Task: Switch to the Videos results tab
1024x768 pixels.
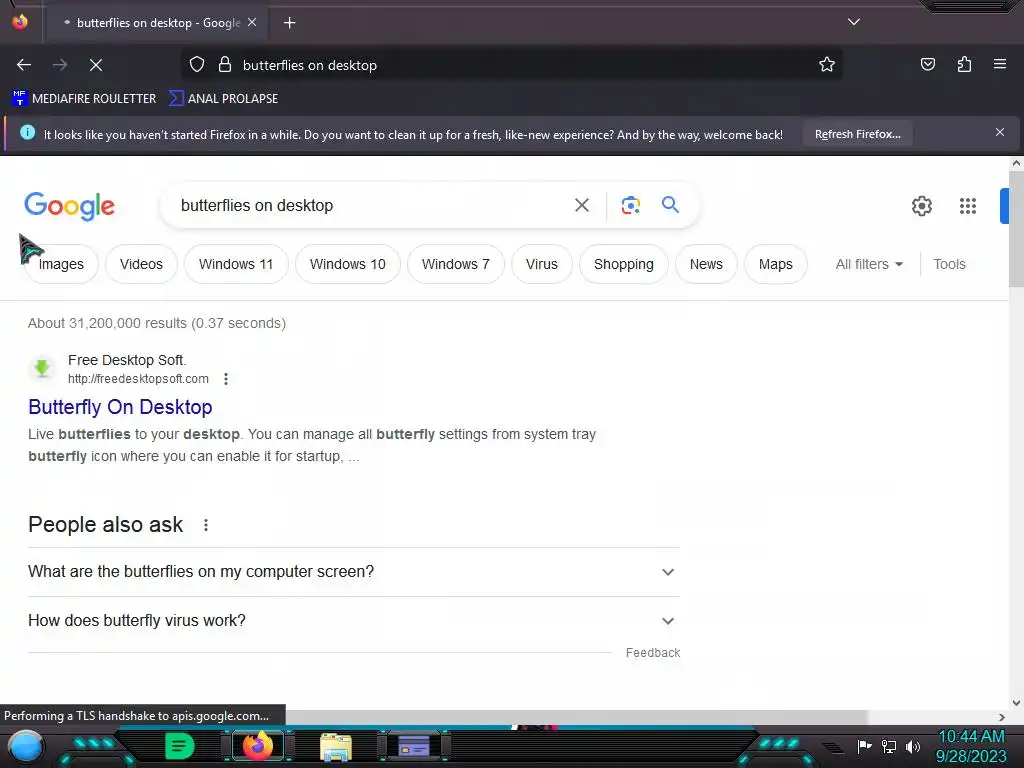Action: [141, 264]
